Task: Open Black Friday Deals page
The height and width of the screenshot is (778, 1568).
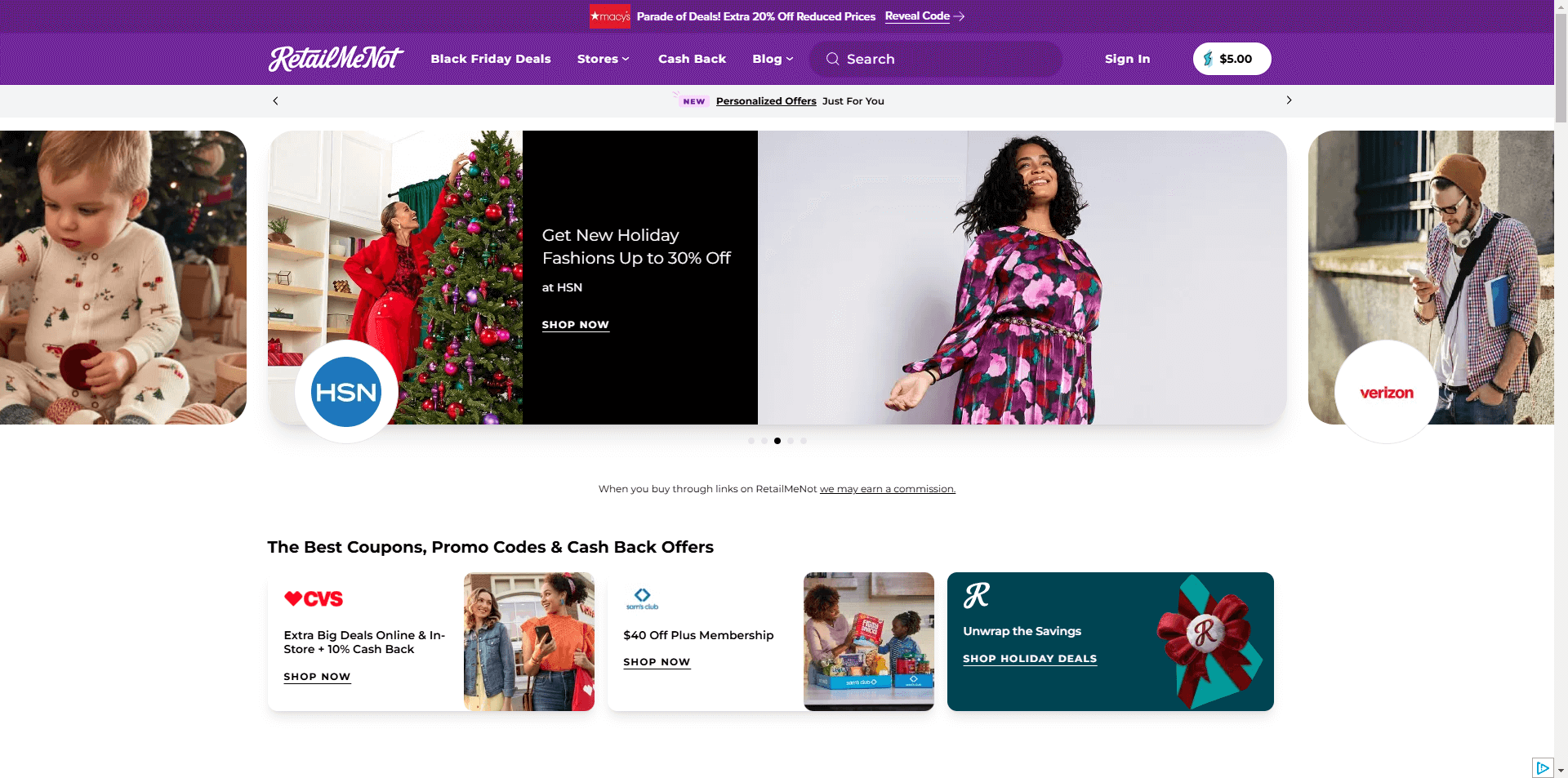Action: click(491, 59)
